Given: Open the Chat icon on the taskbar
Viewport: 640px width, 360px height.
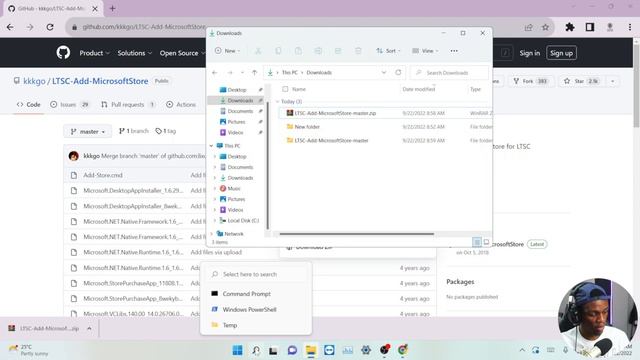Looking at the screenshot, I should [x=292, y=350].
